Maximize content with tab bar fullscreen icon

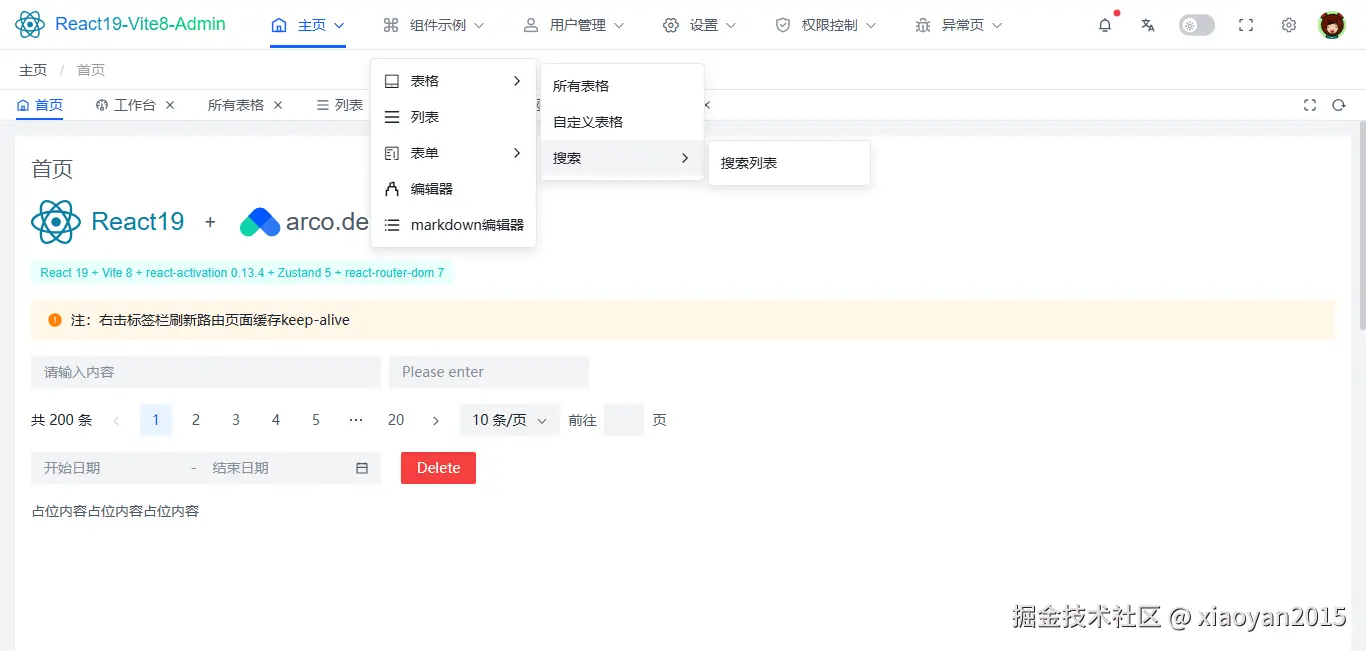[x=1310, y=105]
